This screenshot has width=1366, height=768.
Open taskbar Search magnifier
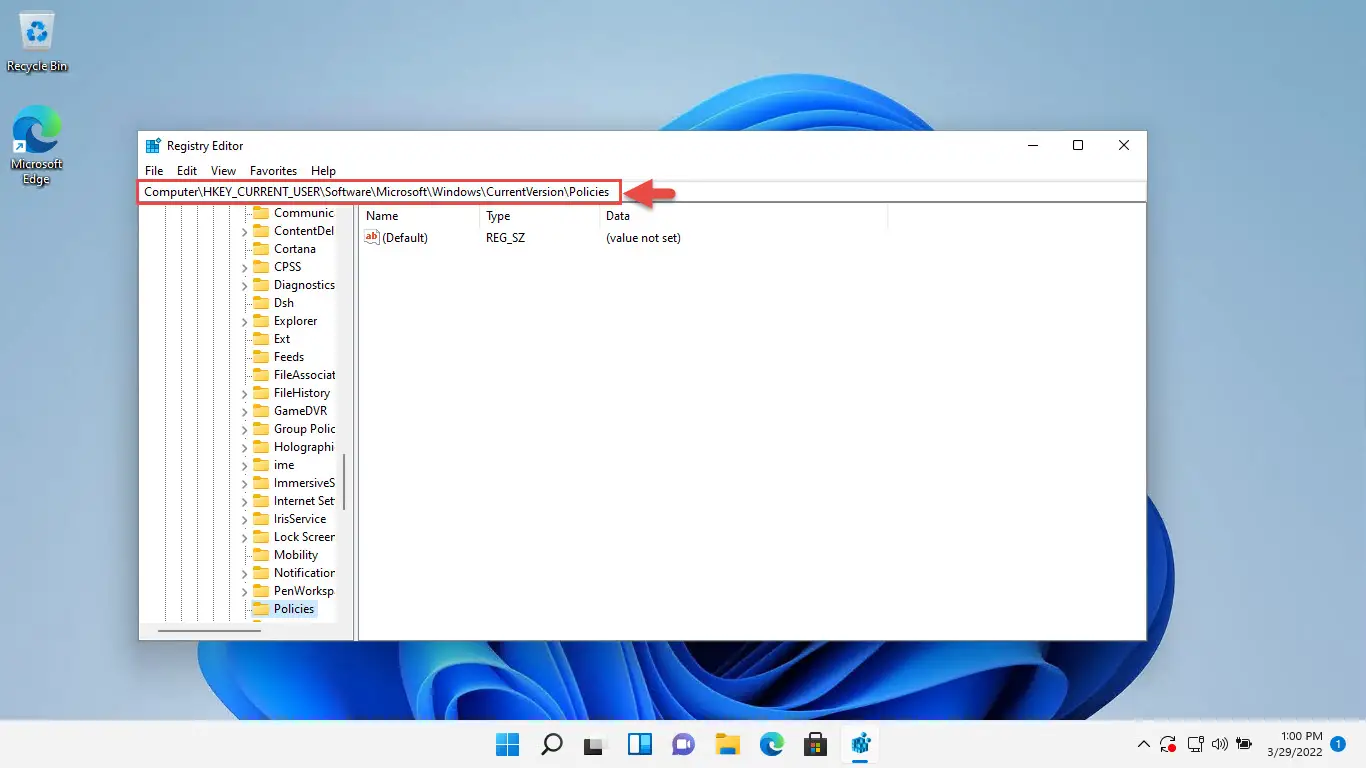552,744
